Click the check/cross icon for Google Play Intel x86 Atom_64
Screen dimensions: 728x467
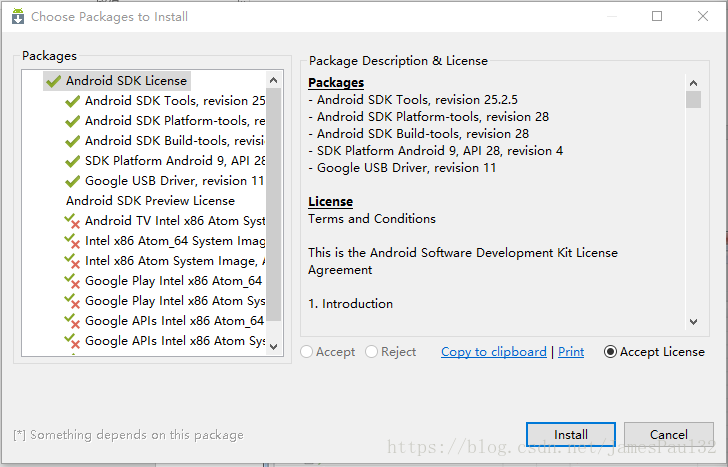(x=72, y=281)
